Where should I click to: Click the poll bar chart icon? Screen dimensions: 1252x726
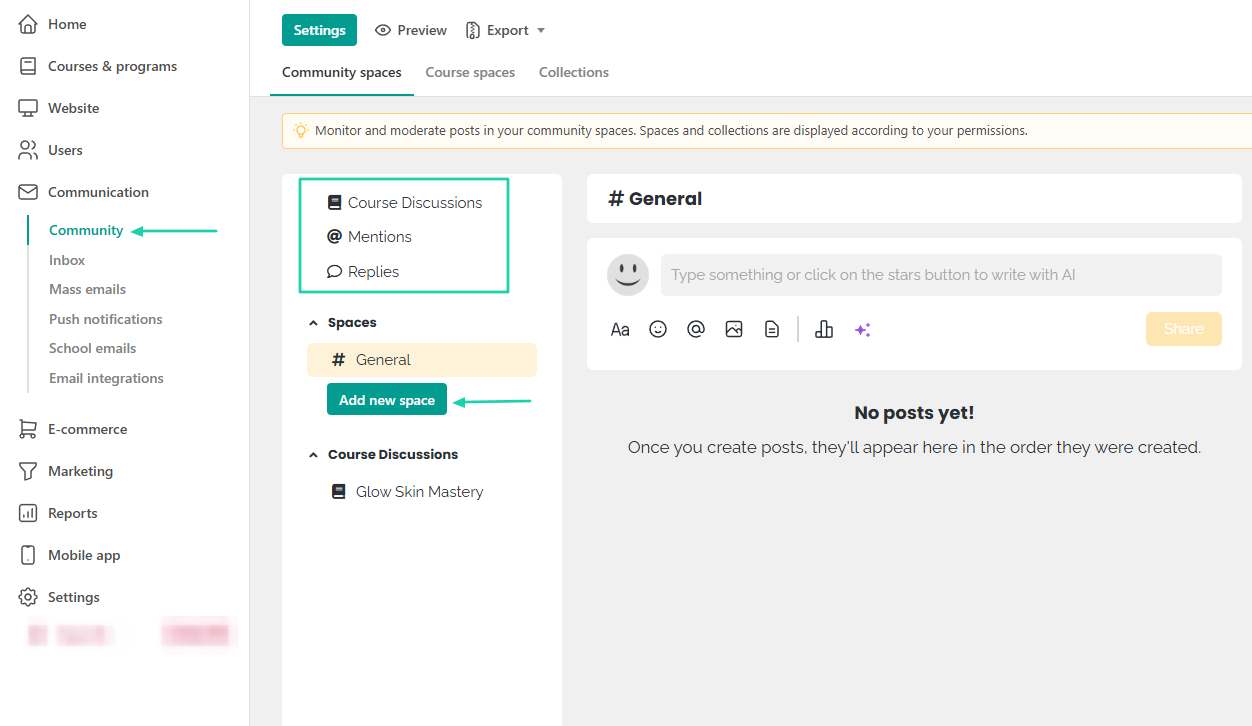pos(824,329)
